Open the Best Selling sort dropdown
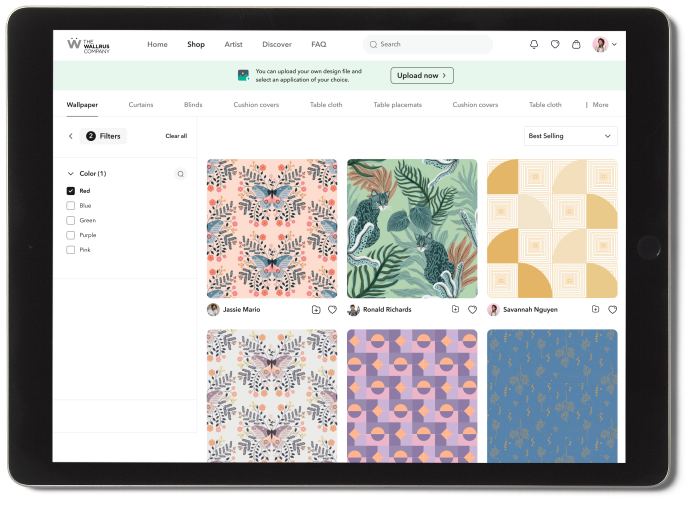693x505 pixels. [x=571, y=136]
